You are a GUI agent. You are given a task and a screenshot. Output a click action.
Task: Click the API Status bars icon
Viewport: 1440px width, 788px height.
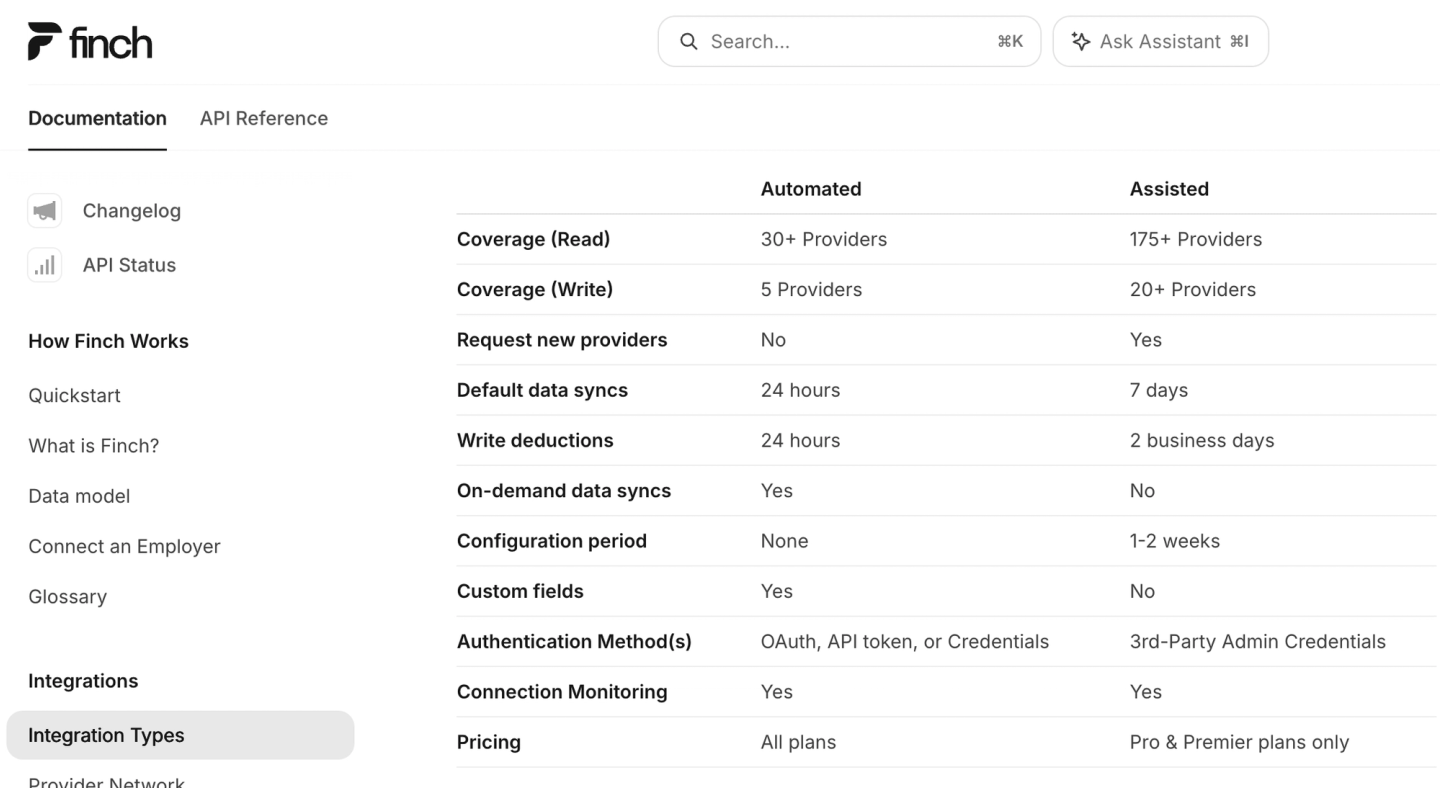point(44,265)
